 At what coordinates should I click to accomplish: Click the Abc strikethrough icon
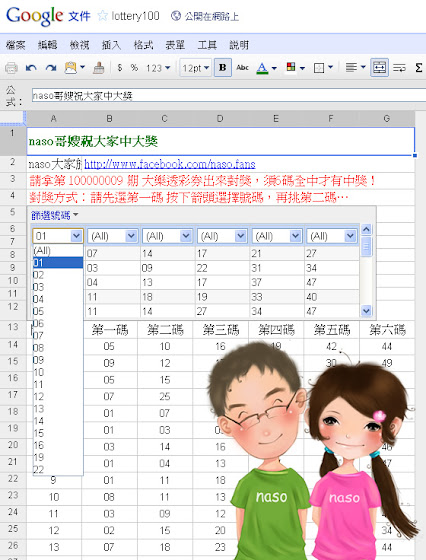[x=242, y=68]
